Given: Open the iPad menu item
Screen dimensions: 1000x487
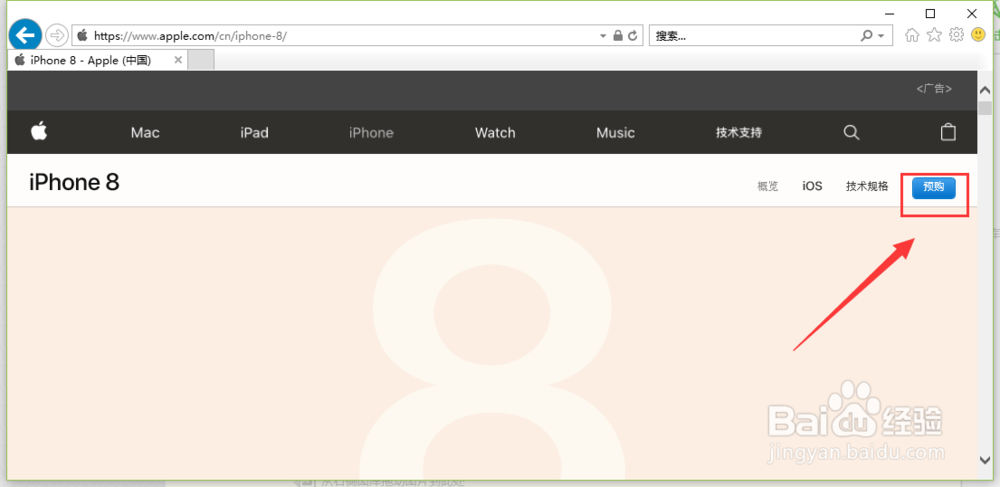Looking at the screenshot, I should tap(254, 133).
